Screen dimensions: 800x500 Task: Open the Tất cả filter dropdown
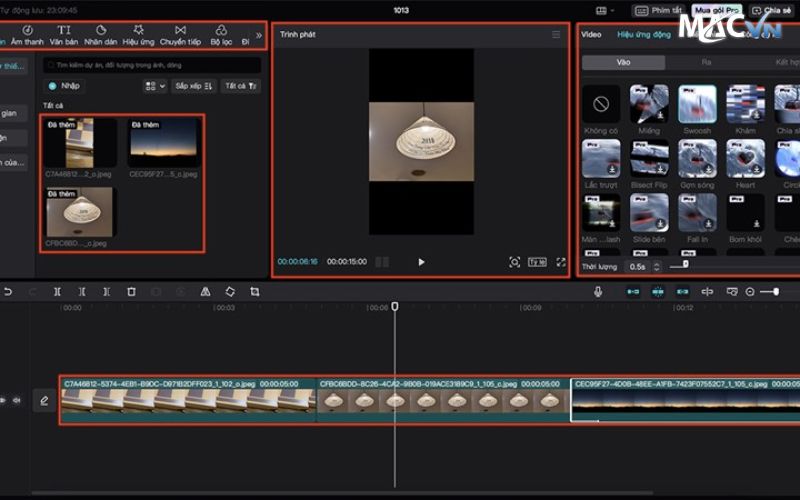241,86
